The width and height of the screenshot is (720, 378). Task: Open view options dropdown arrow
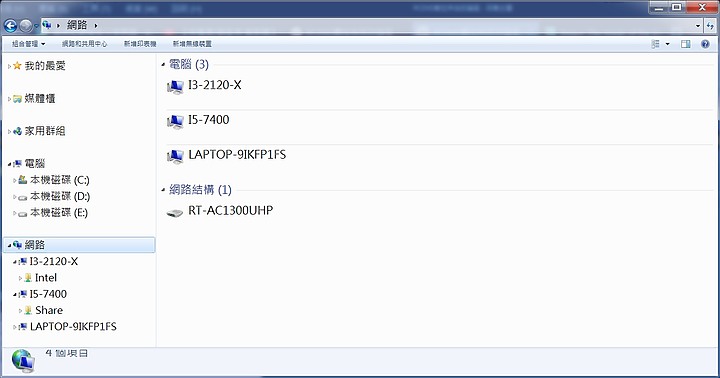click(668, 44)
